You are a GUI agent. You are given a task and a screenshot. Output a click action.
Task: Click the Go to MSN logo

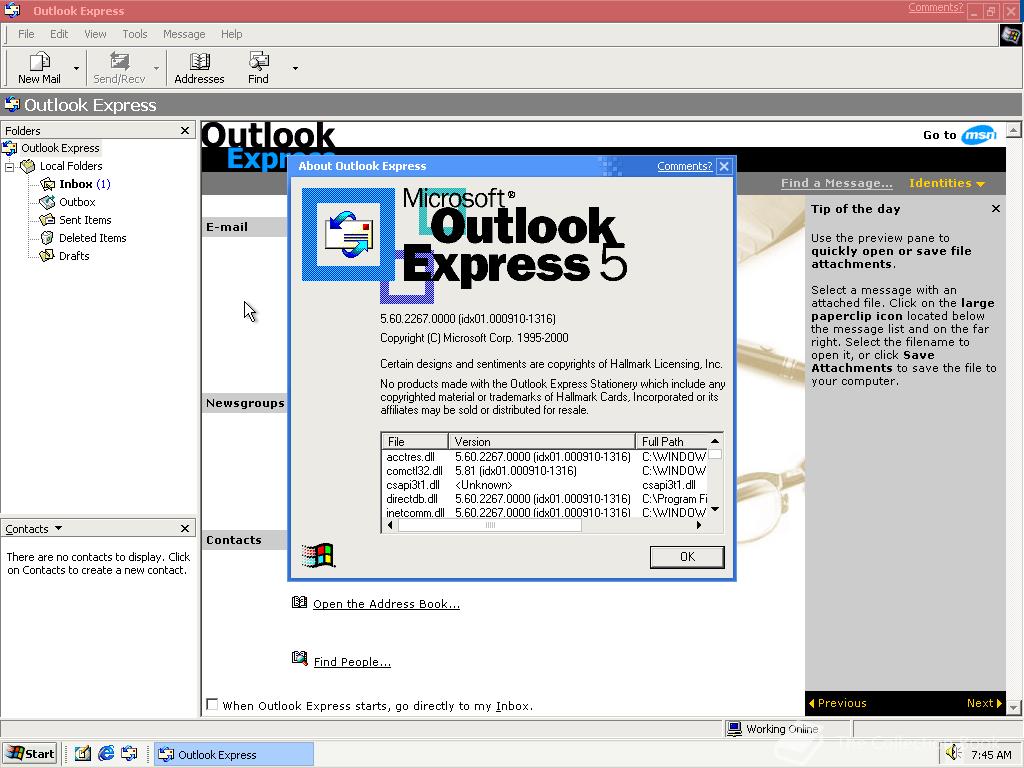click(x=978, y=135)
